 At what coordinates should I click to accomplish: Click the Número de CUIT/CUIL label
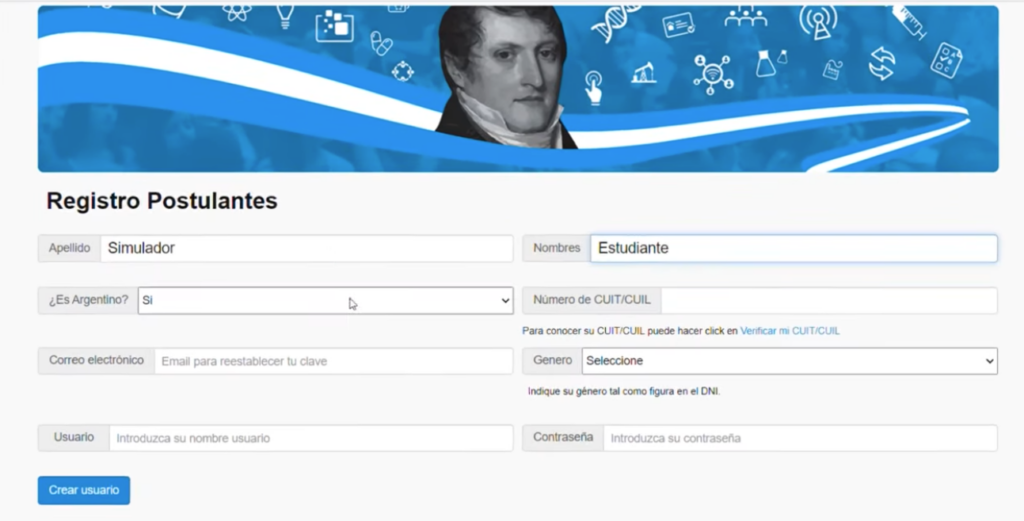click(x=592, y=300)
